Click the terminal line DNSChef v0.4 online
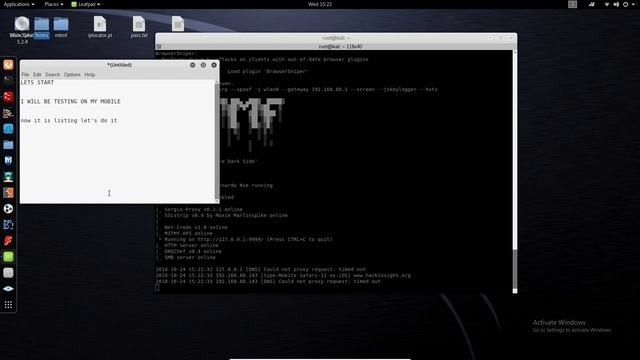640x360 pixels. pyautogui.click(x=193, y=251)
